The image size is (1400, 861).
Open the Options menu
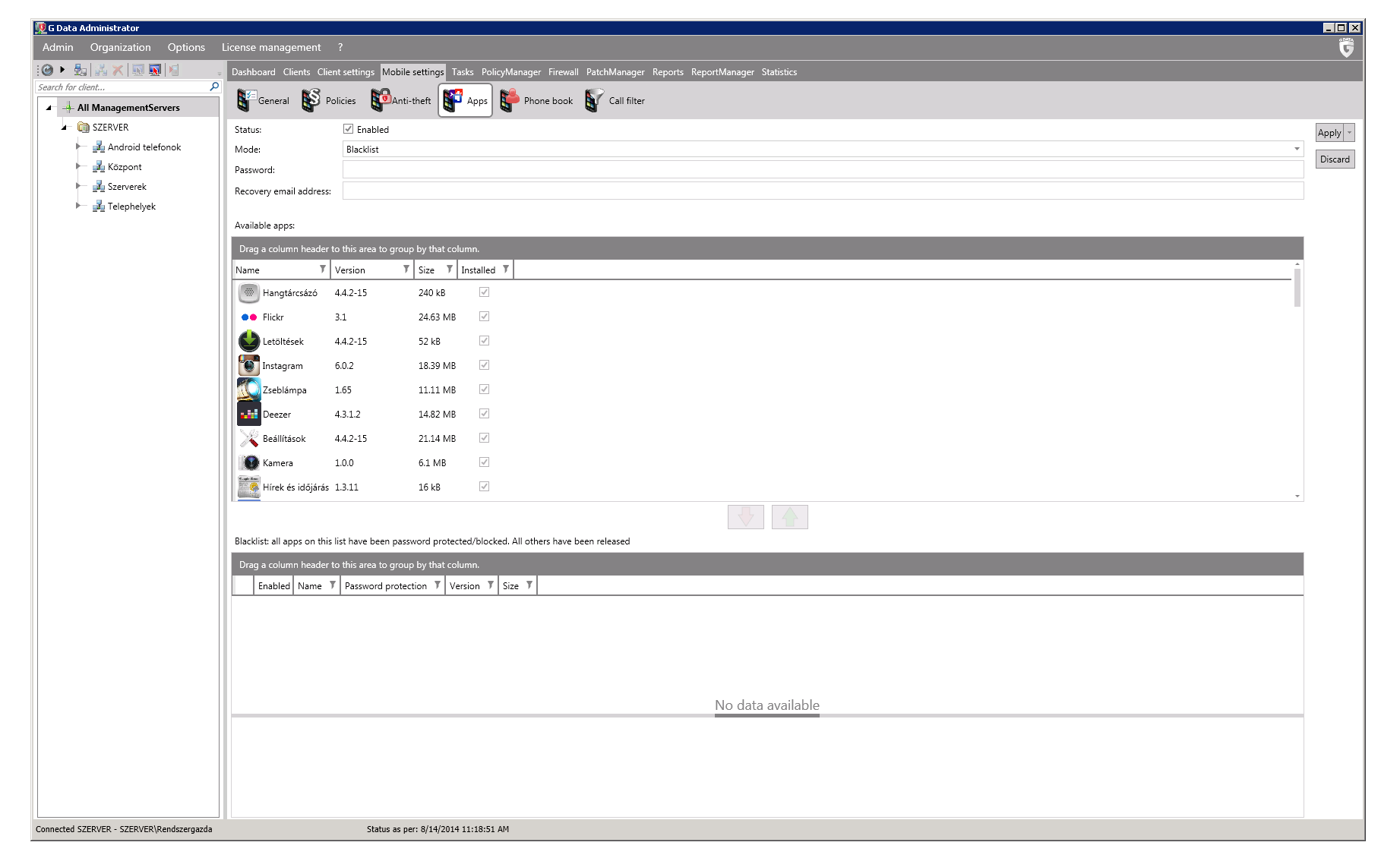(x=186, y=47)
